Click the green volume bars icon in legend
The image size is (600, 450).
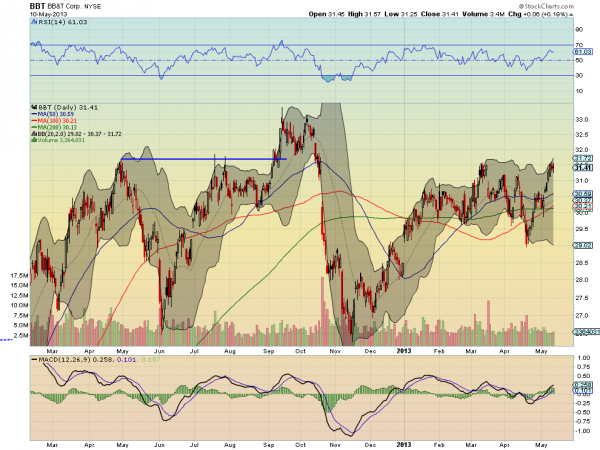[34, 140]
